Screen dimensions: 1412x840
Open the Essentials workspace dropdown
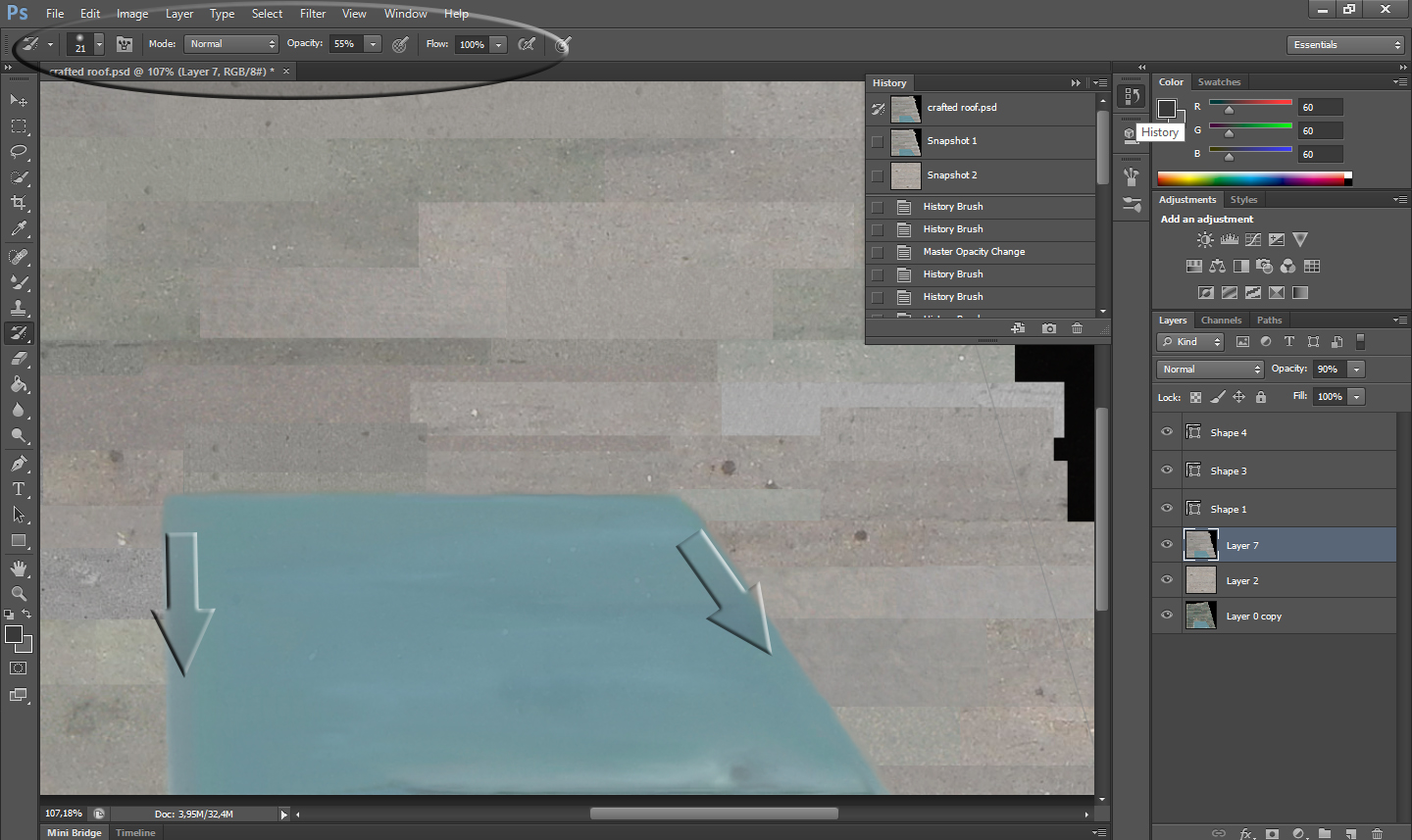click(1345, 45)
